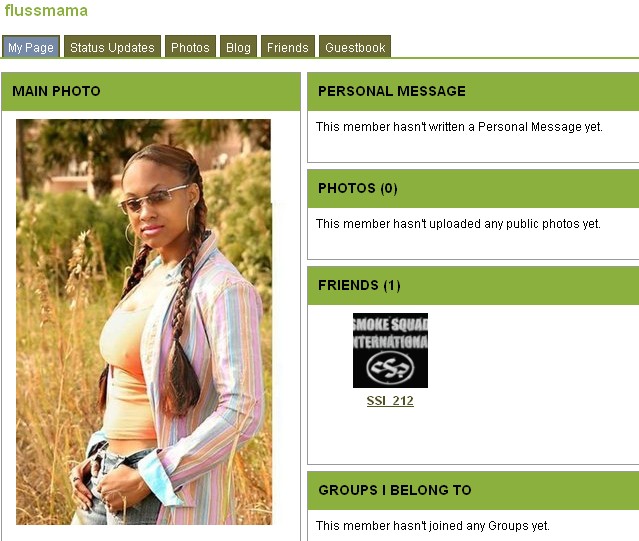The height and width of the screenshot is (541, 639).
Task: Click the no Personal Message notice text
Action: click(x=459, y=127)
